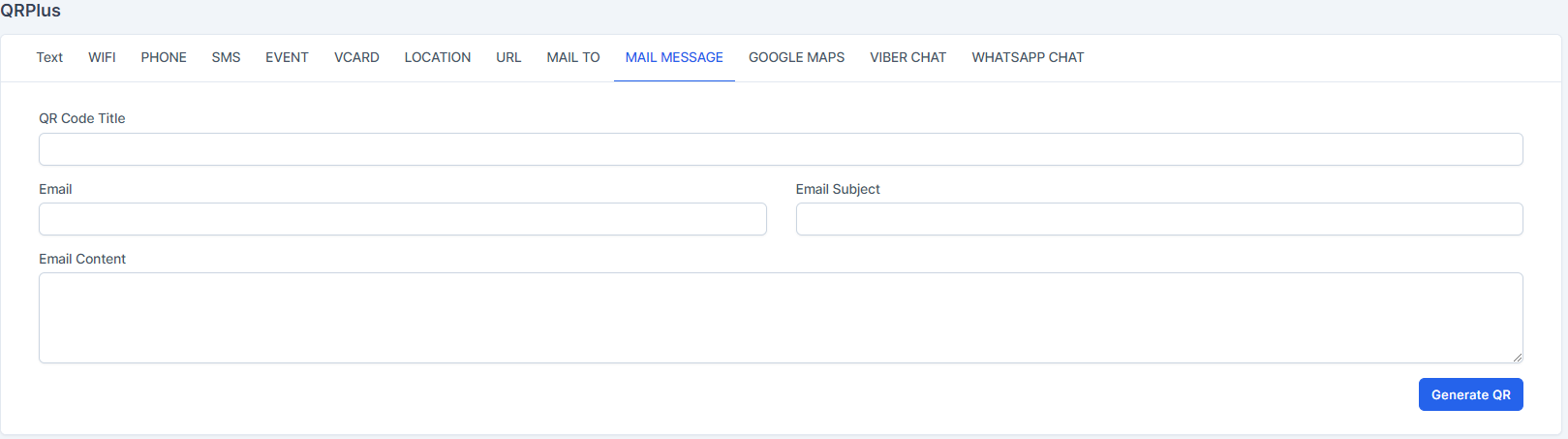Focus the QR Code Title field
Image resolution: width=1568 pixels, height=439 pixels.
(x=781, y=149)
